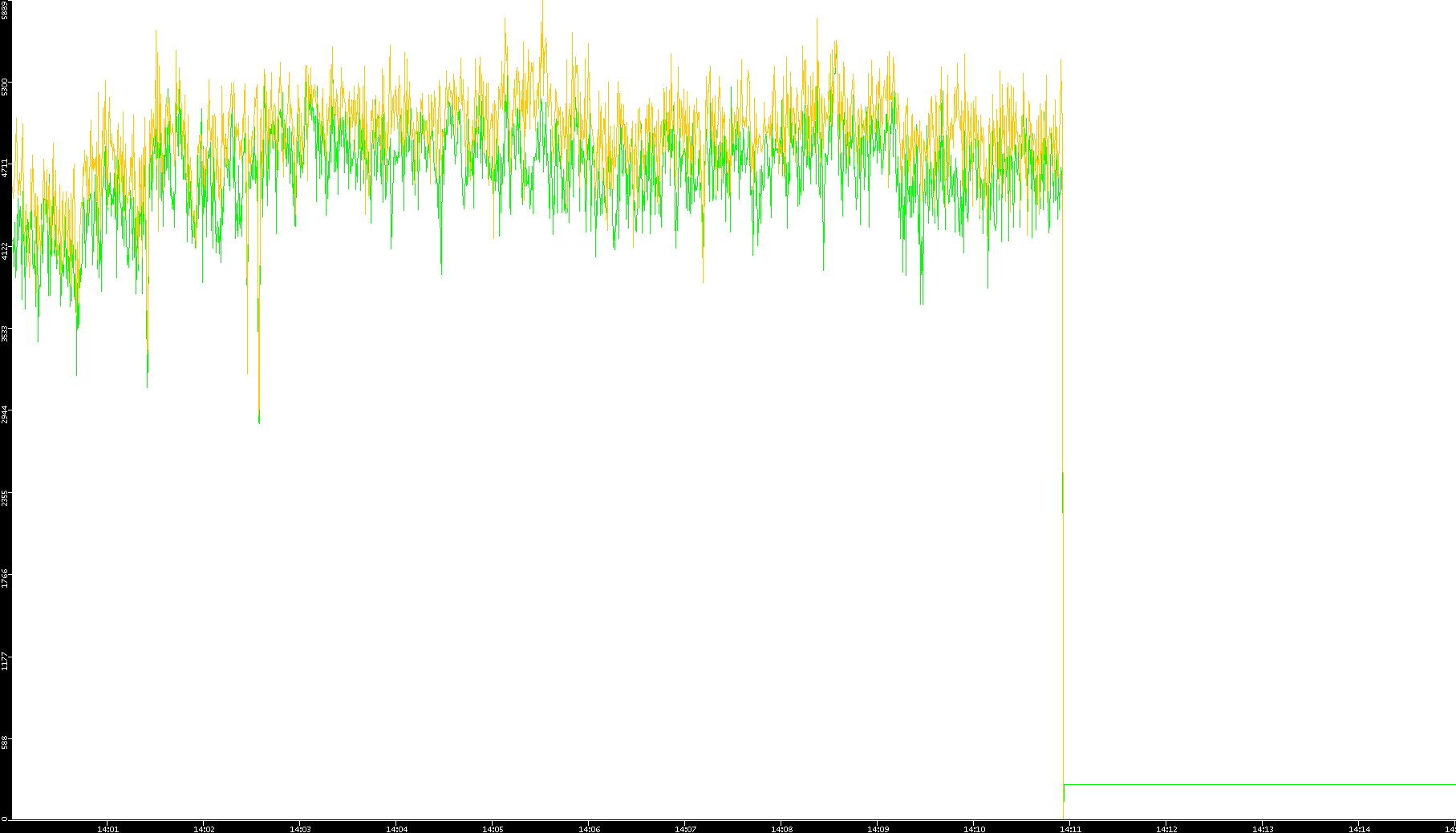Click the 4122 y-axis value label
The image size is (1456, 833).
(x=5, y=251)
